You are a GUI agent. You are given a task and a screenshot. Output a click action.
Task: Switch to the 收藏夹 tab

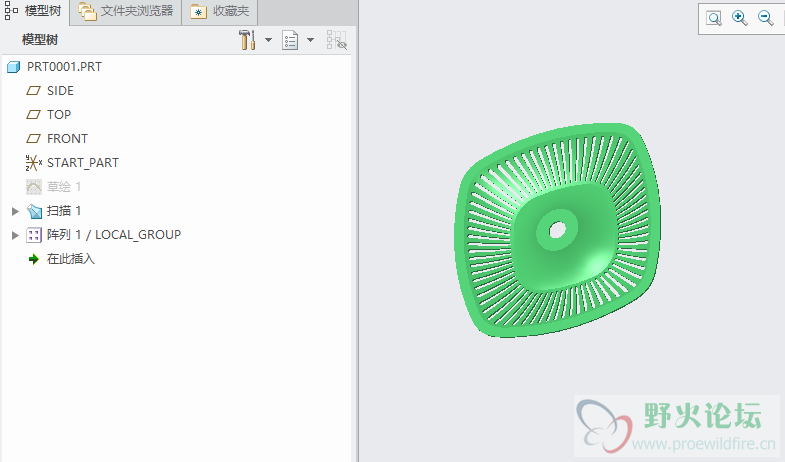(222, 12)
